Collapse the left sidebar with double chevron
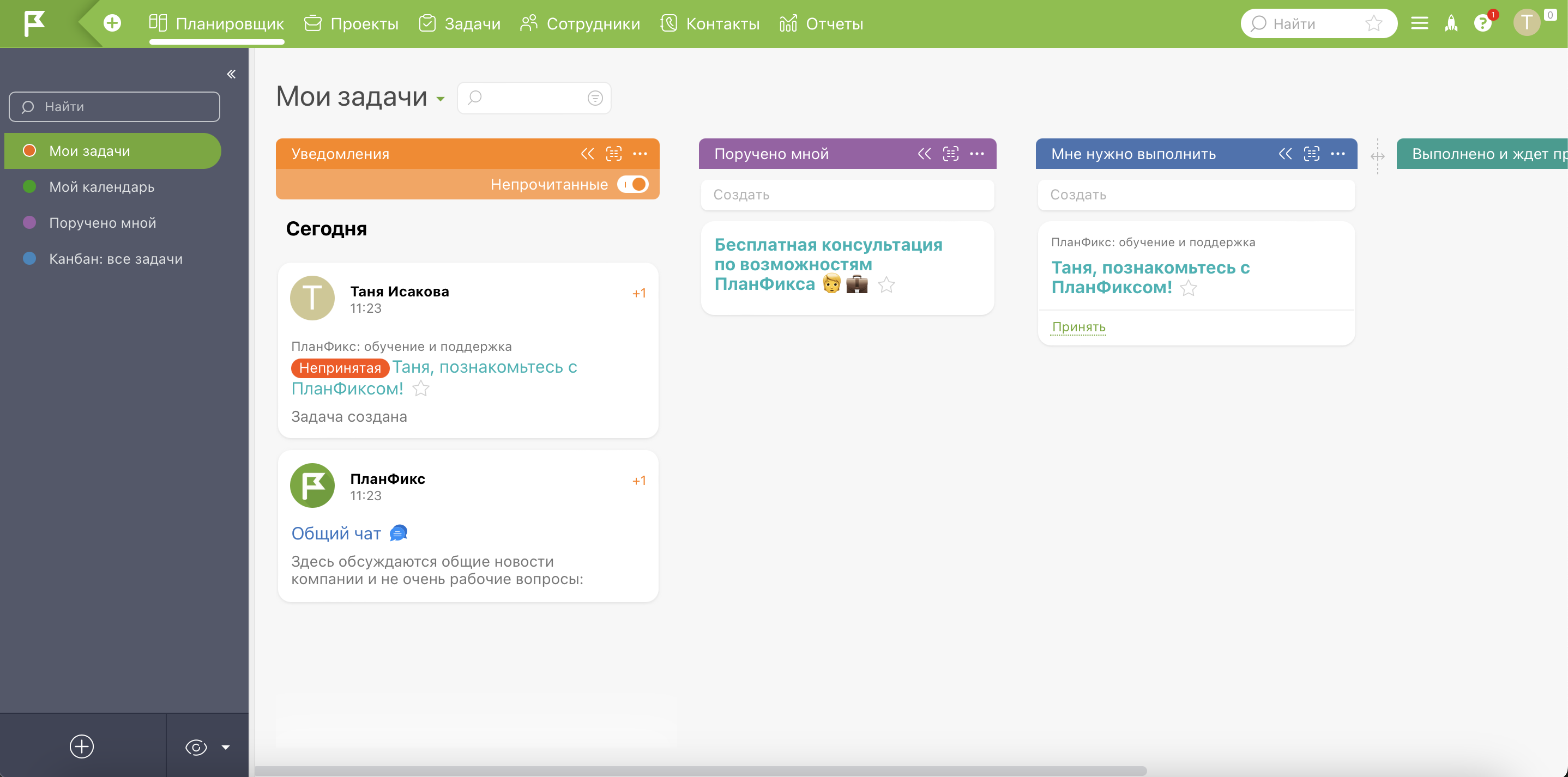This screenshot has width=1568, height=777. point(231,74)
